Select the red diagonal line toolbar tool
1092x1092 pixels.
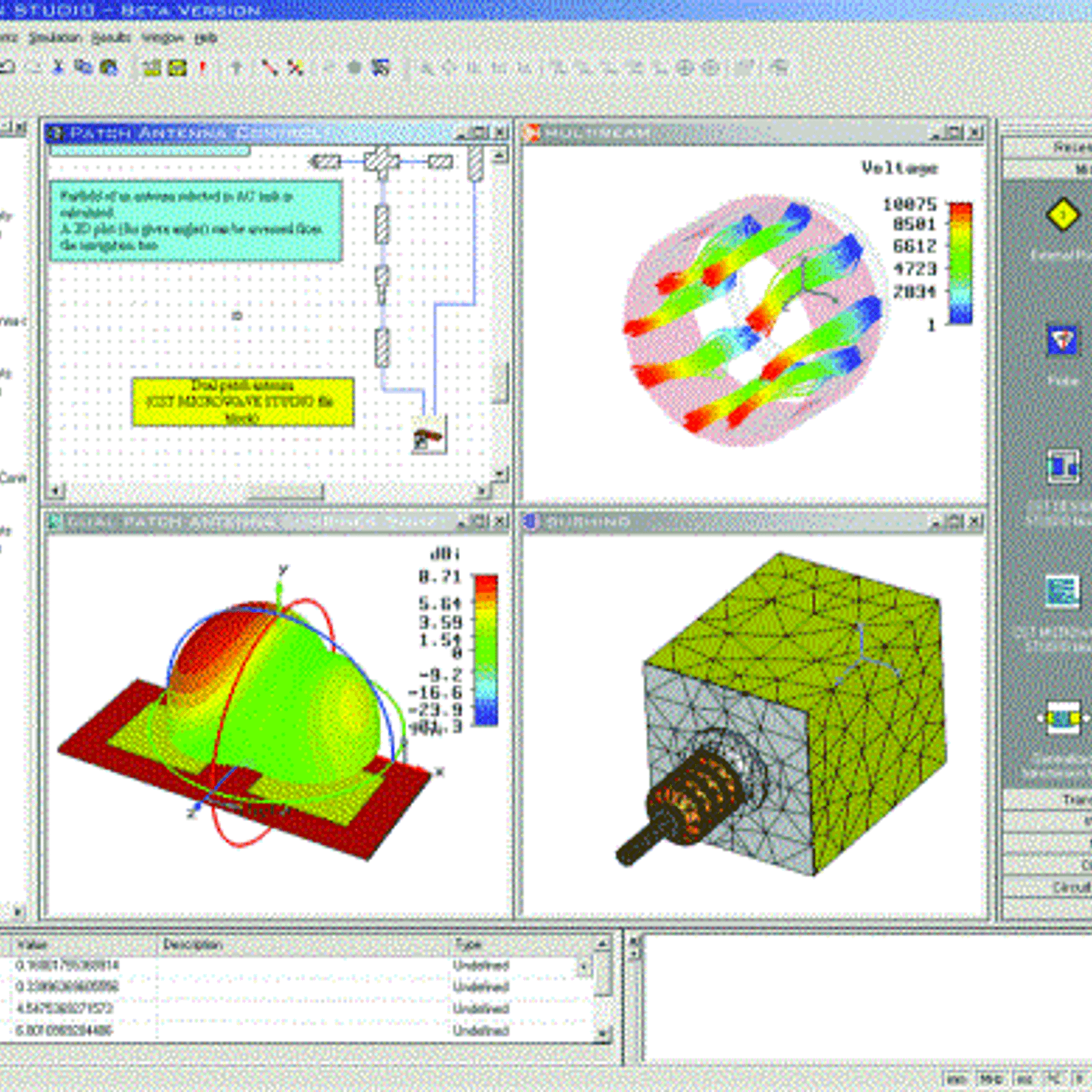270,67
